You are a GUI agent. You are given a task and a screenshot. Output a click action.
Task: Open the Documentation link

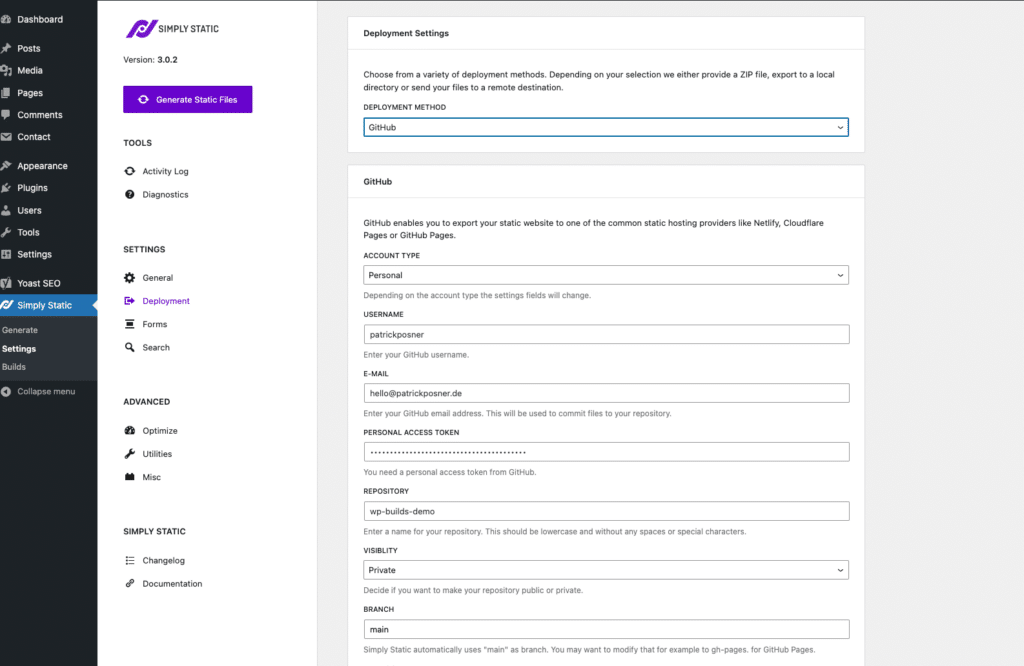[172, 584]
